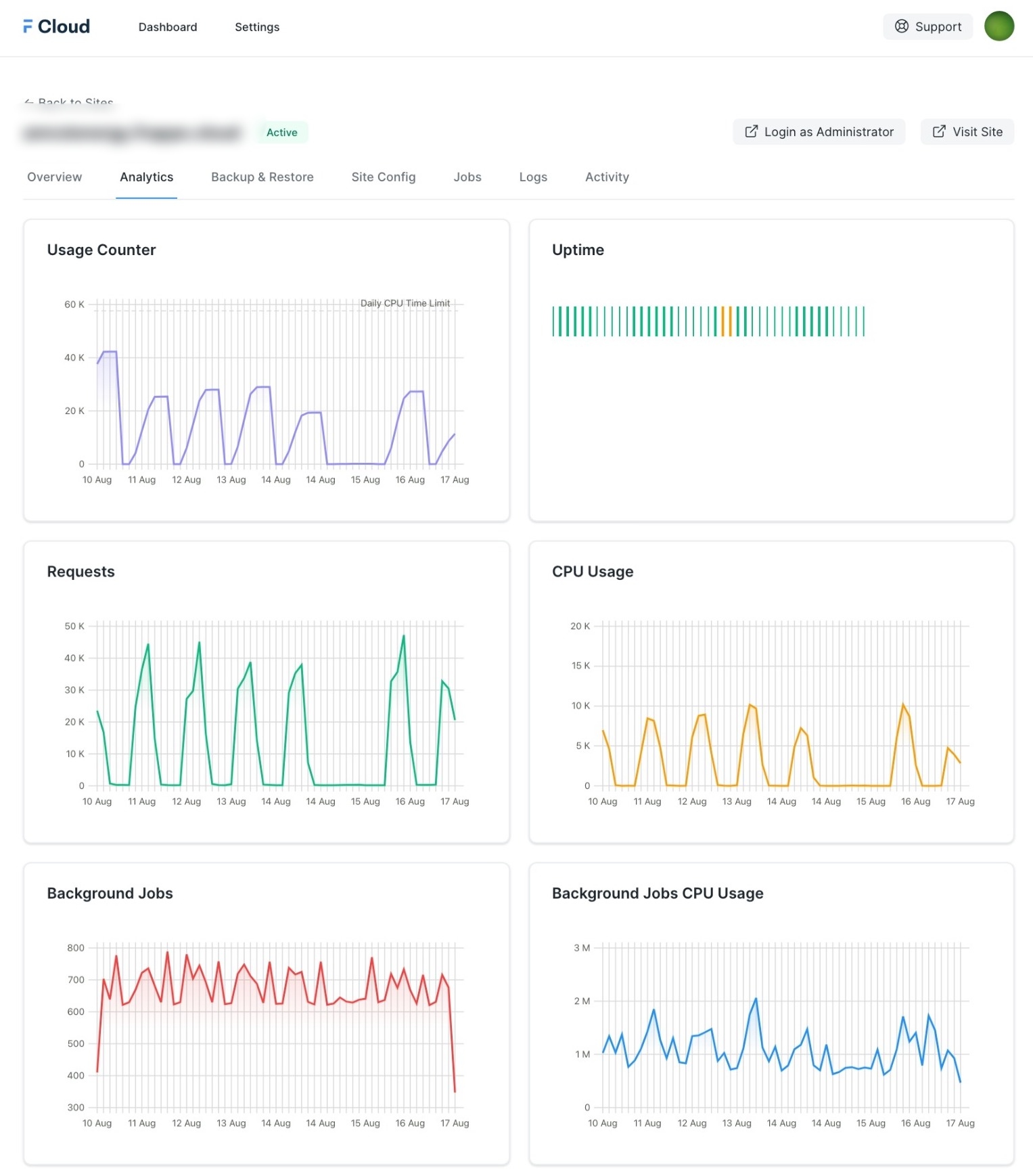
Task: Open Settings in the top navigation
Action: tap(257, 27)
